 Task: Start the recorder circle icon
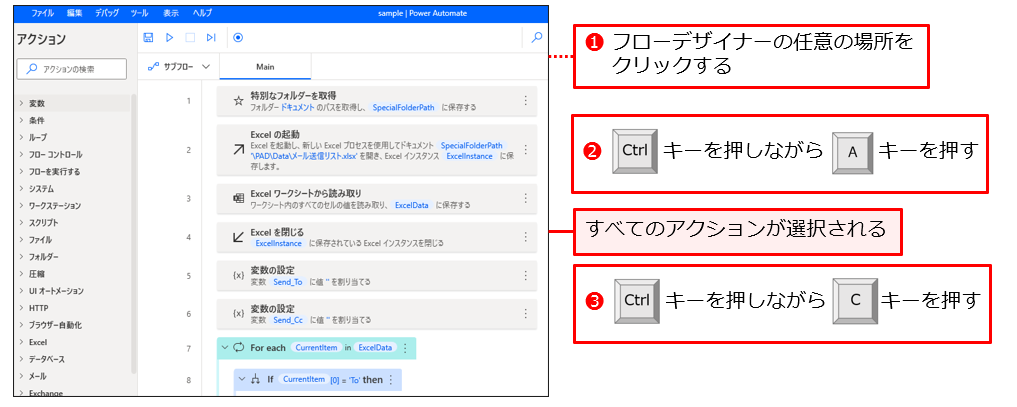point(238,38)
